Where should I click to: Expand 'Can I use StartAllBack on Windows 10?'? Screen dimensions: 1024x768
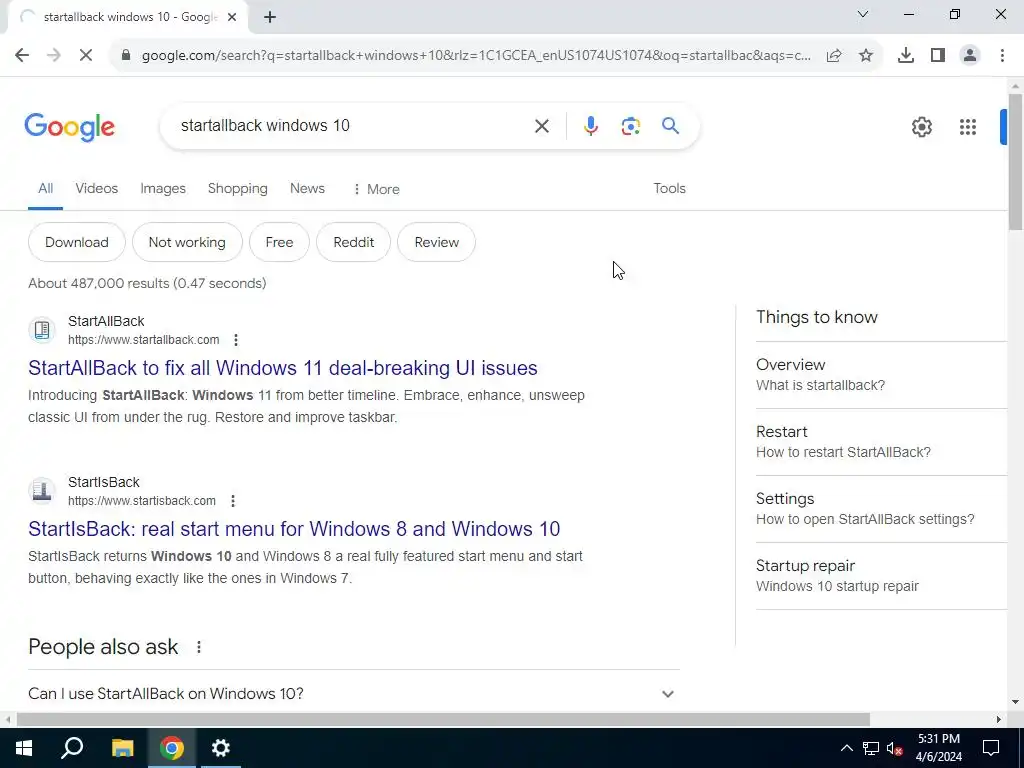click(x=353, y=694)
